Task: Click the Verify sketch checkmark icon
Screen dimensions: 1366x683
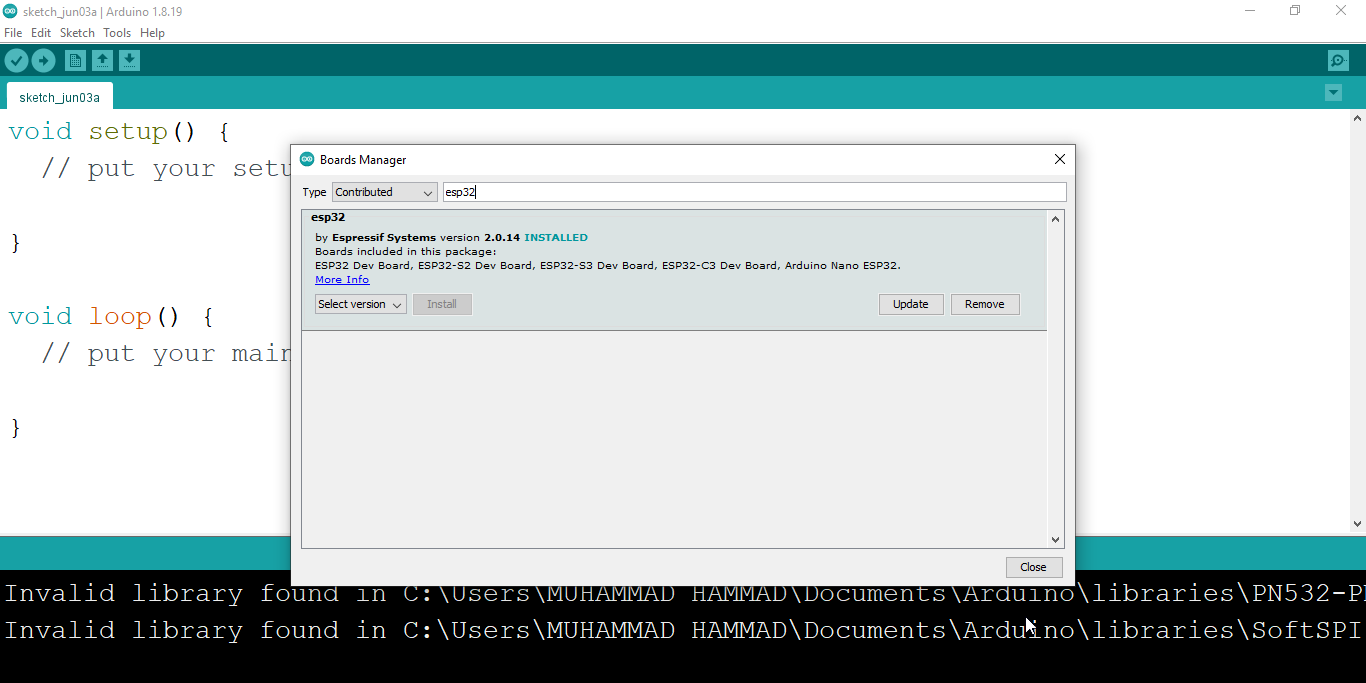Action: click(x=16, y=61)
